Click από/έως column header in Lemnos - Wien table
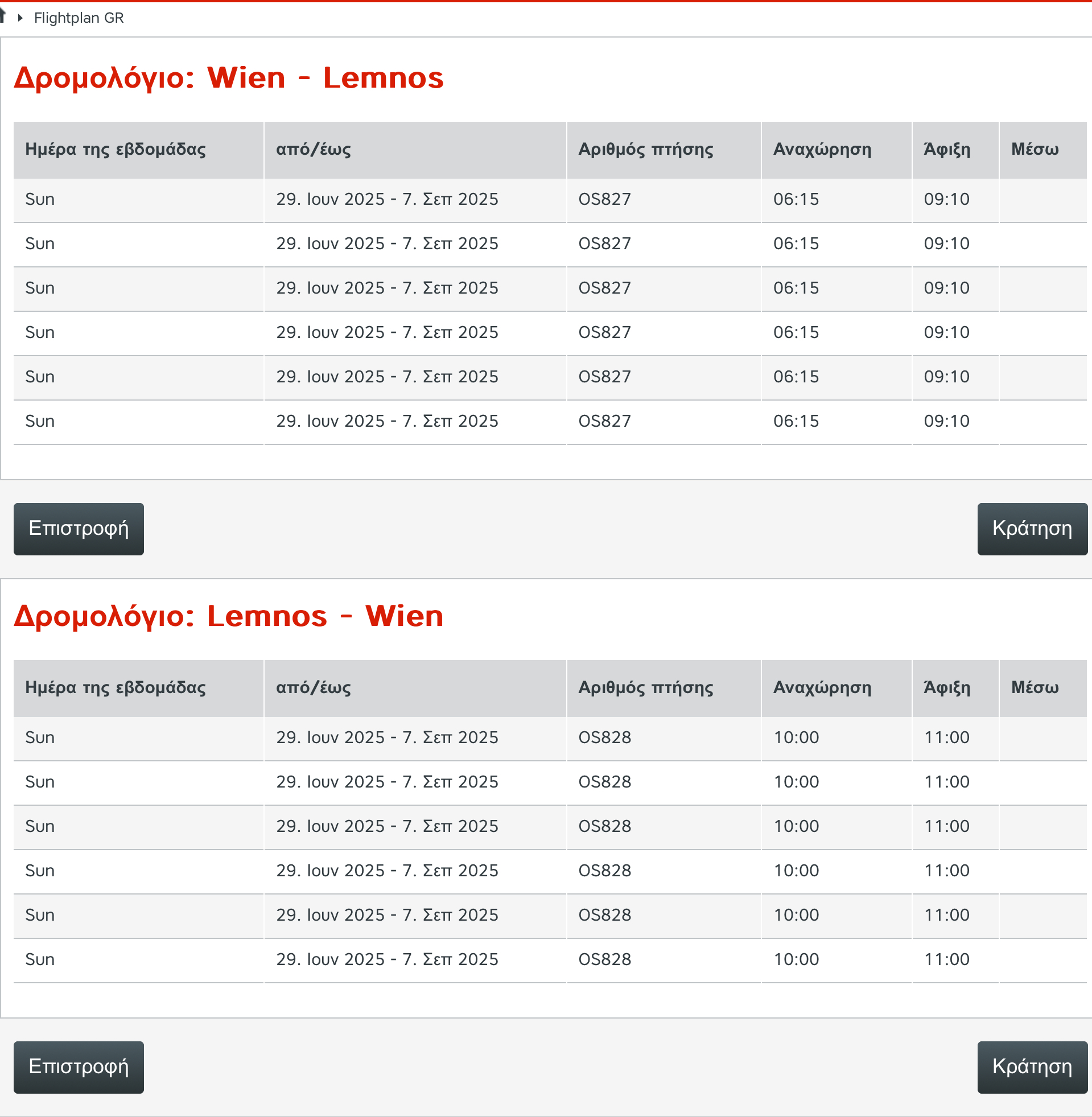Image resolution: width=1092 pixels, height=1117 pixels. coord(313,687)
